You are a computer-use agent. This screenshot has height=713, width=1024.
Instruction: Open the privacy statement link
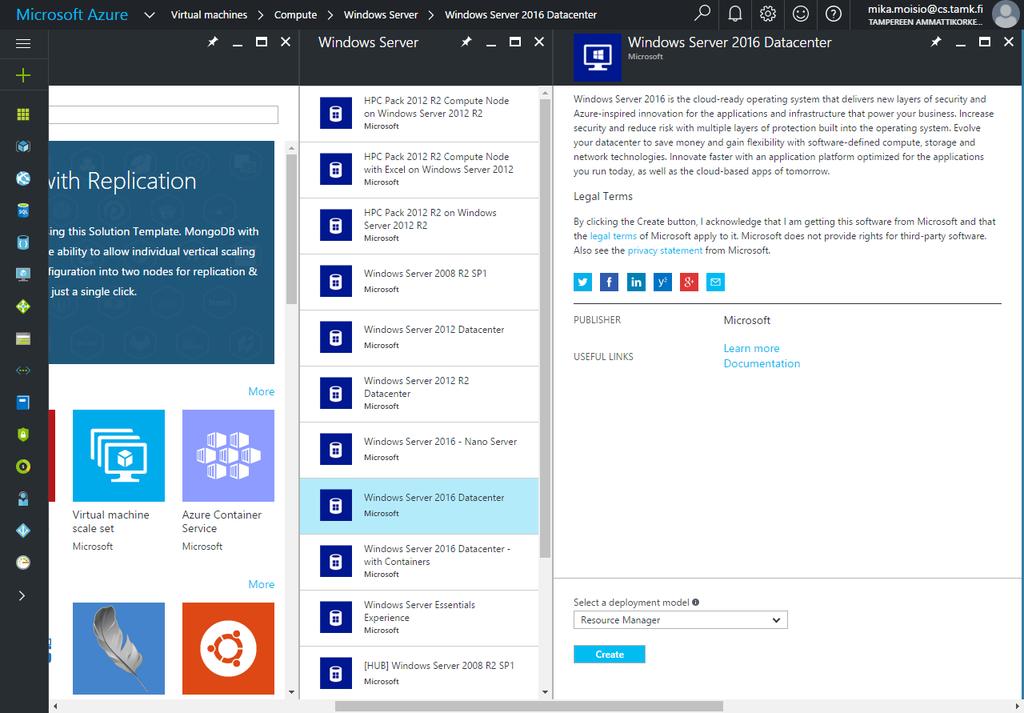665,250
